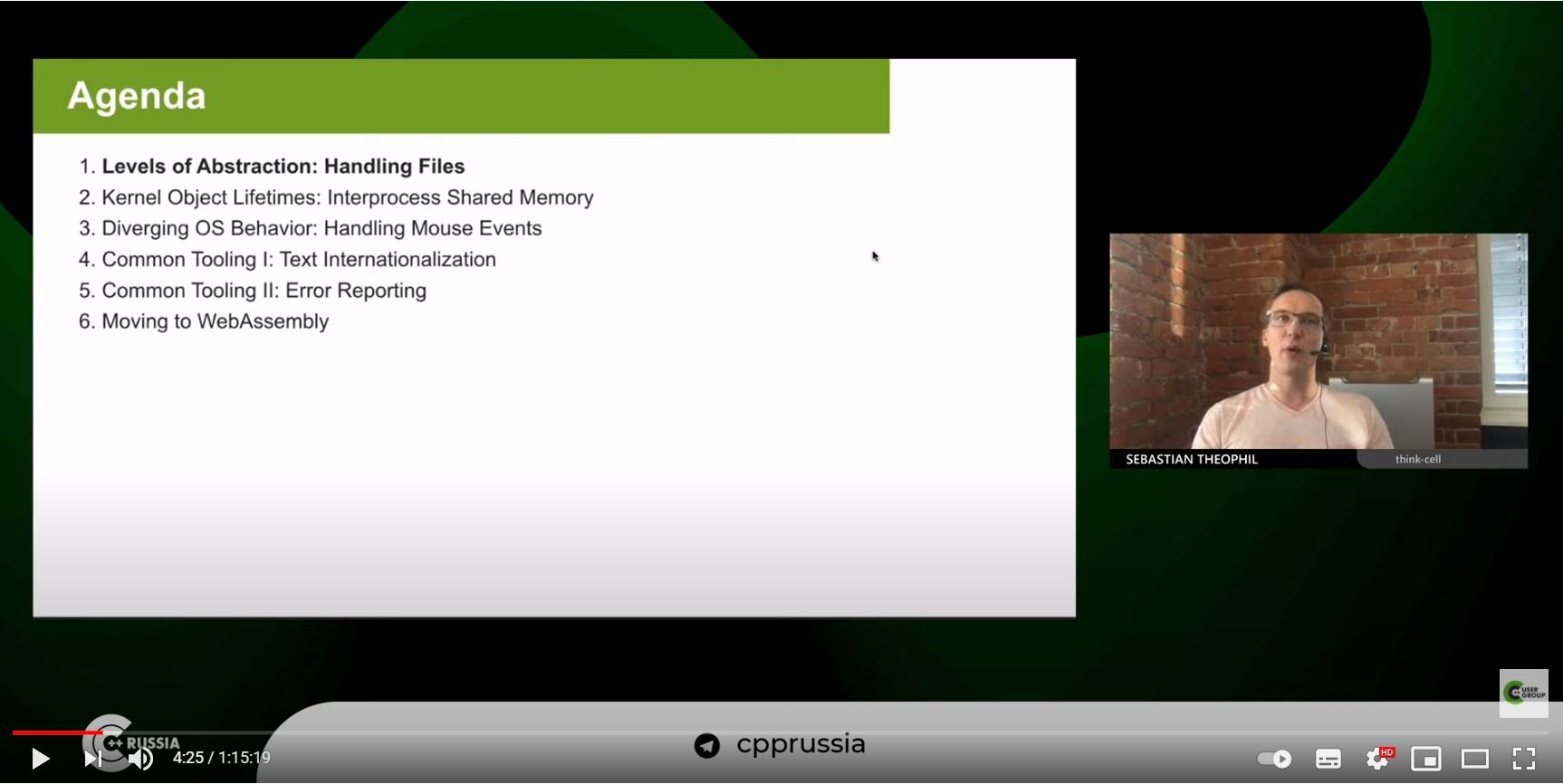The width and height of the screenshot is (1563, 784).
Task: Mute the video volume
Action: point(141,759)
